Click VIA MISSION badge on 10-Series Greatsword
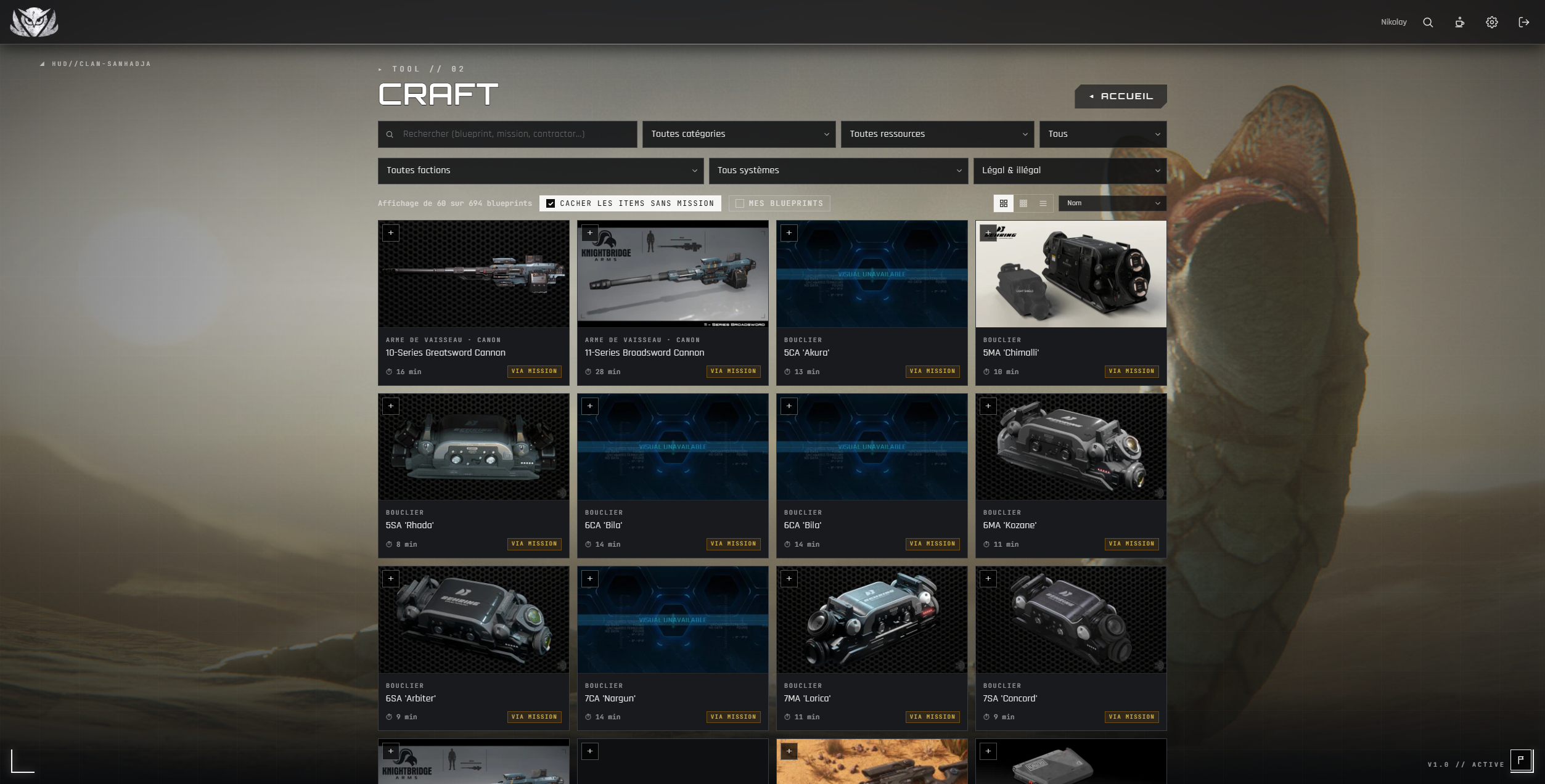This screenshot has width=1545, height=784. (x=535, y=372)
